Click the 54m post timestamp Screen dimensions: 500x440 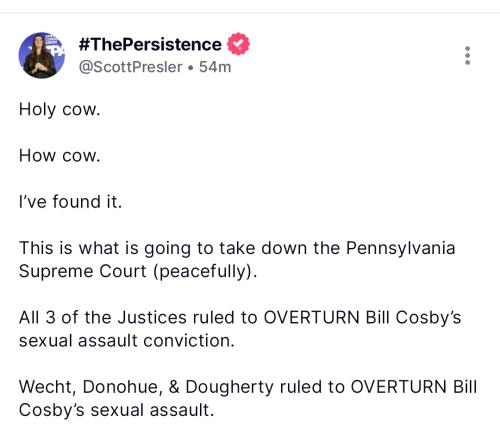[x=215, y=67]
